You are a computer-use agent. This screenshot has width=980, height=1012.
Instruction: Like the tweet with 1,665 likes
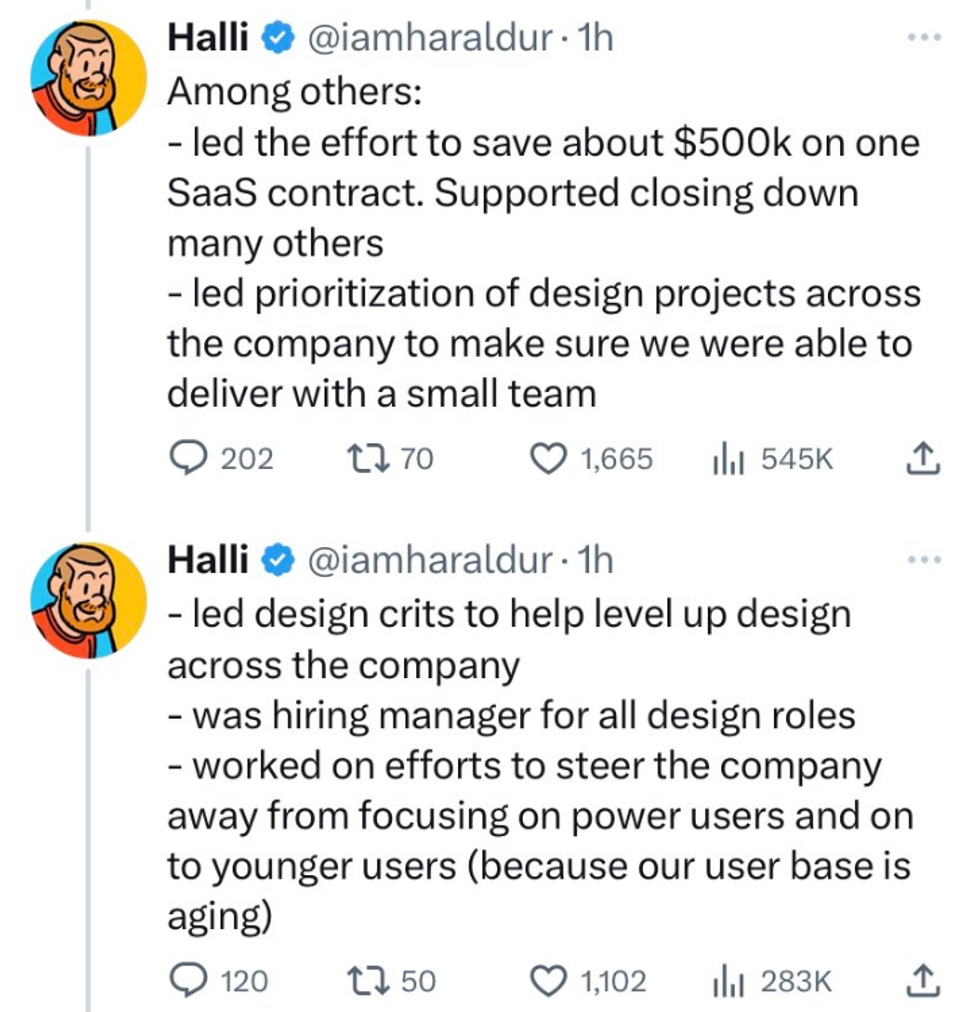pyautogui.click(x=547, y=459)
